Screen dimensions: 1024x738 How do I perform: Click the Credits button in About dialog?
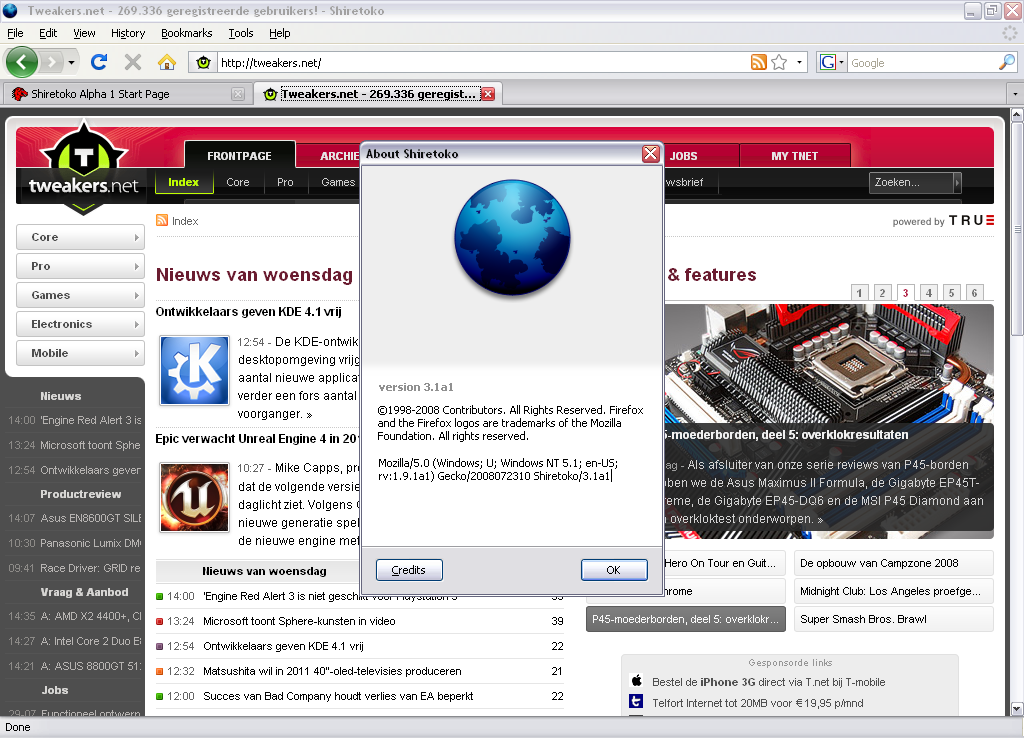click(409, 570)
